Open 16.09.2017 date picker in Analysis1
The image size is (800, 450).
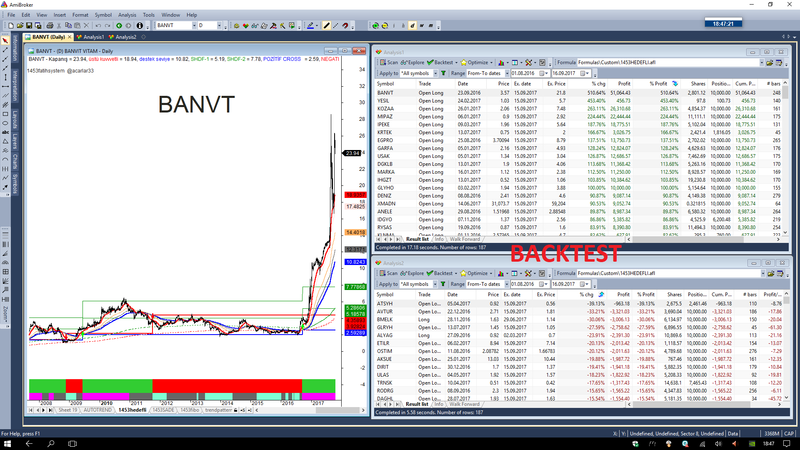pos(585,73)
